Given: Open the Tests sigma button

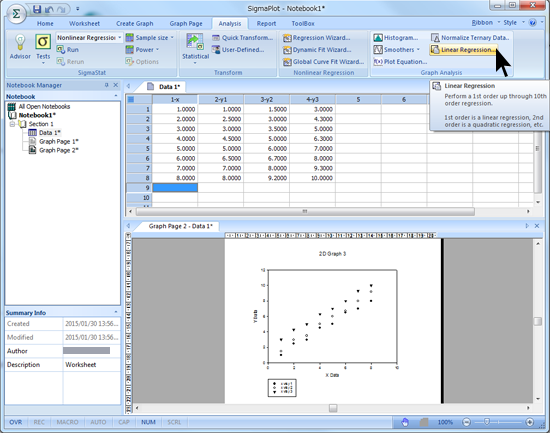Looking at the screenshot, I should [43, 49].
